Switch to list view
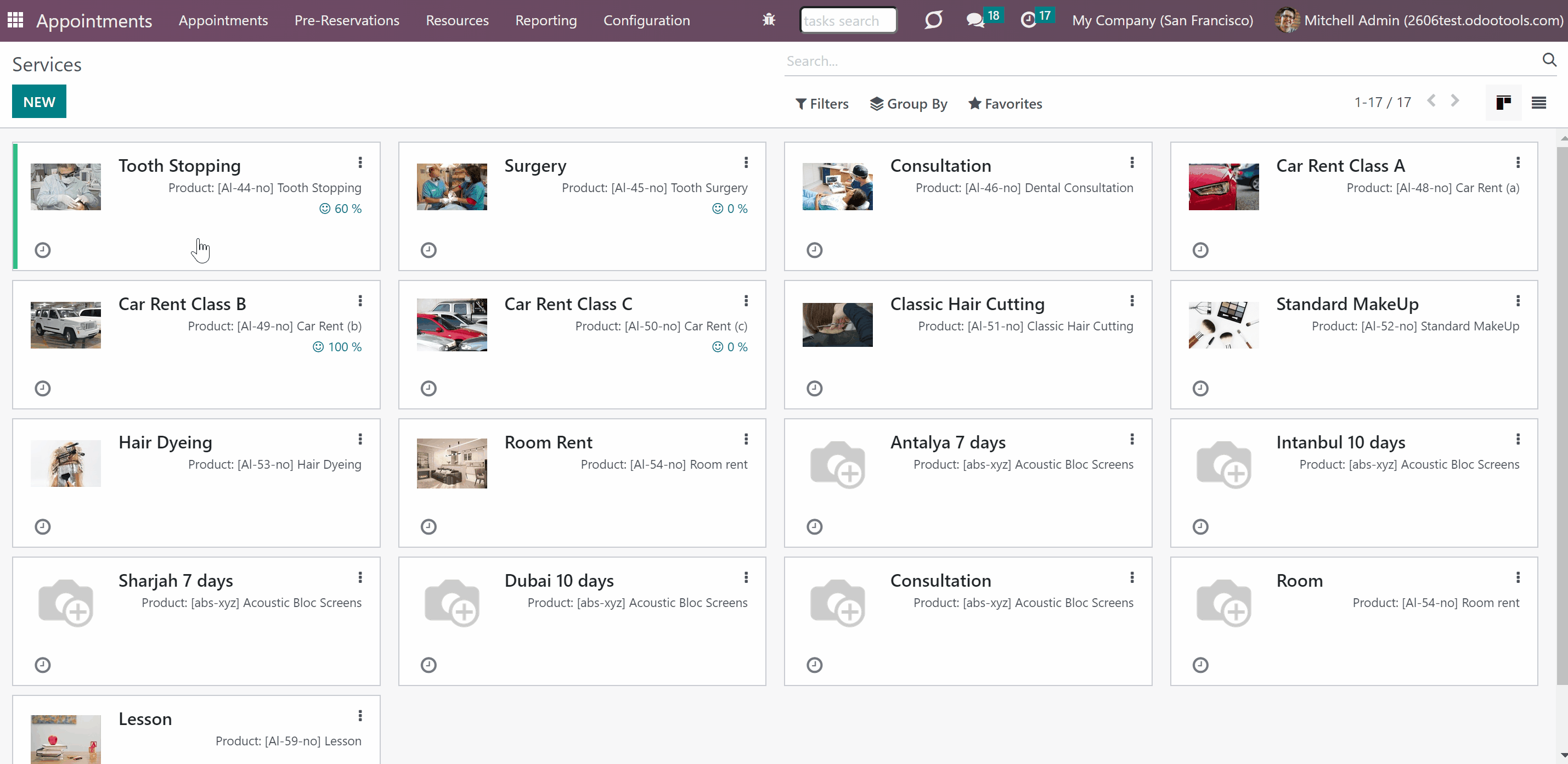Image resolution: width=1568 pixels, height=764 pixels. [1538, 102]
